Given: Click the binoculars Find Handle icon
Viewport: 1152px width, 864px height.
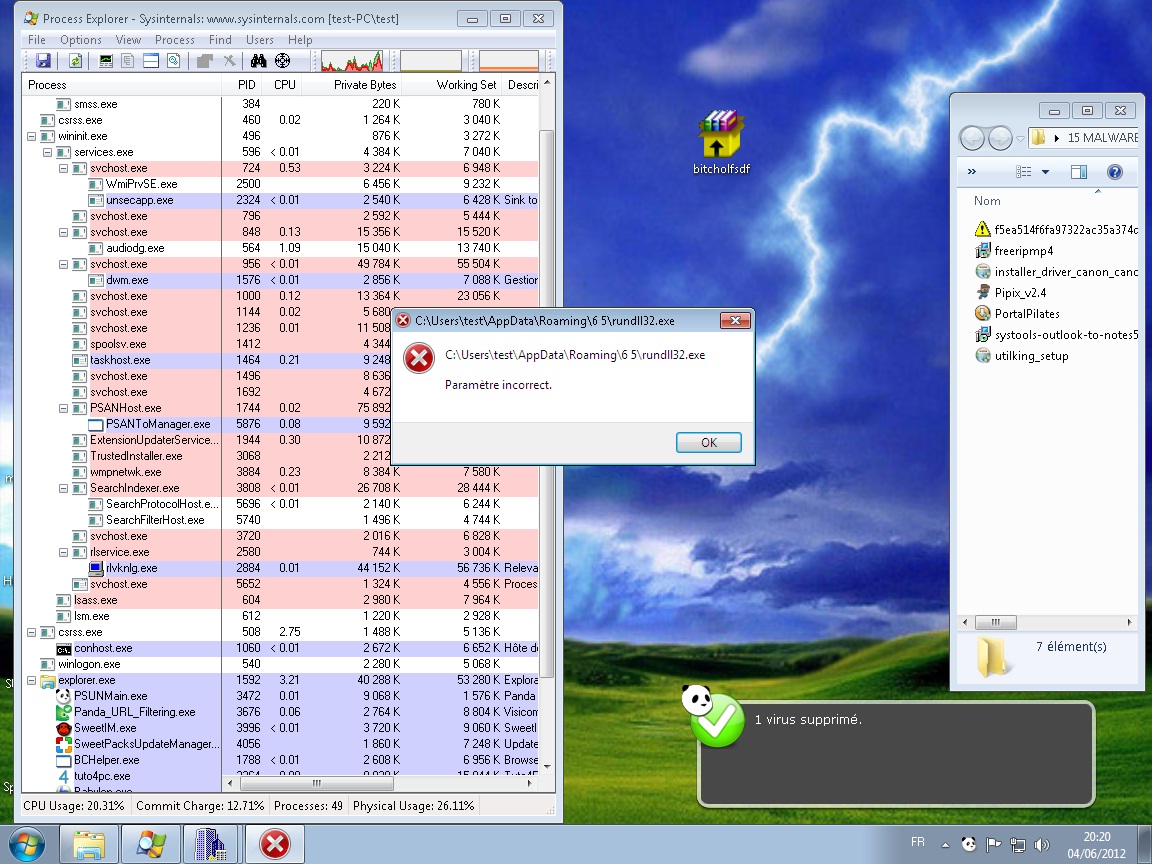Looking at the screenshot, I should 259,61.
